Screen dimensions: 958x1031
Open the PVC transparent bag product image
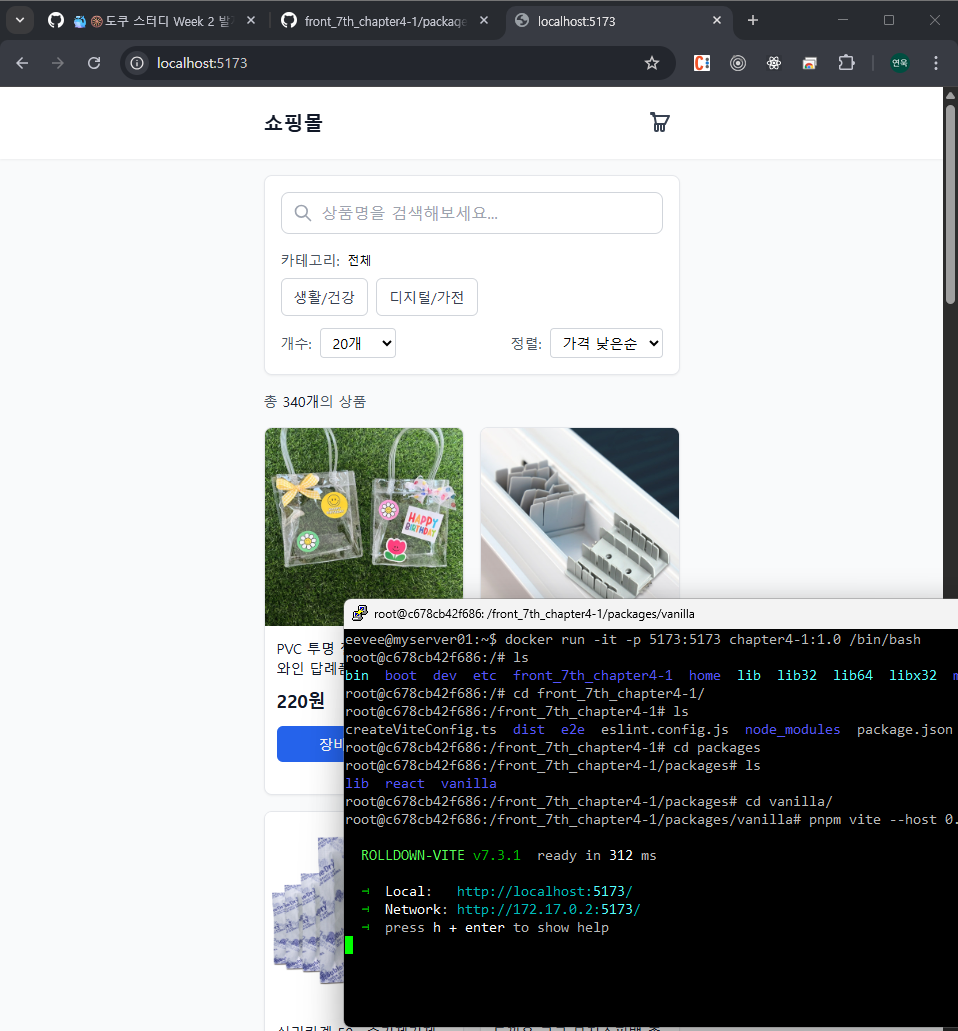coord(364,527)
